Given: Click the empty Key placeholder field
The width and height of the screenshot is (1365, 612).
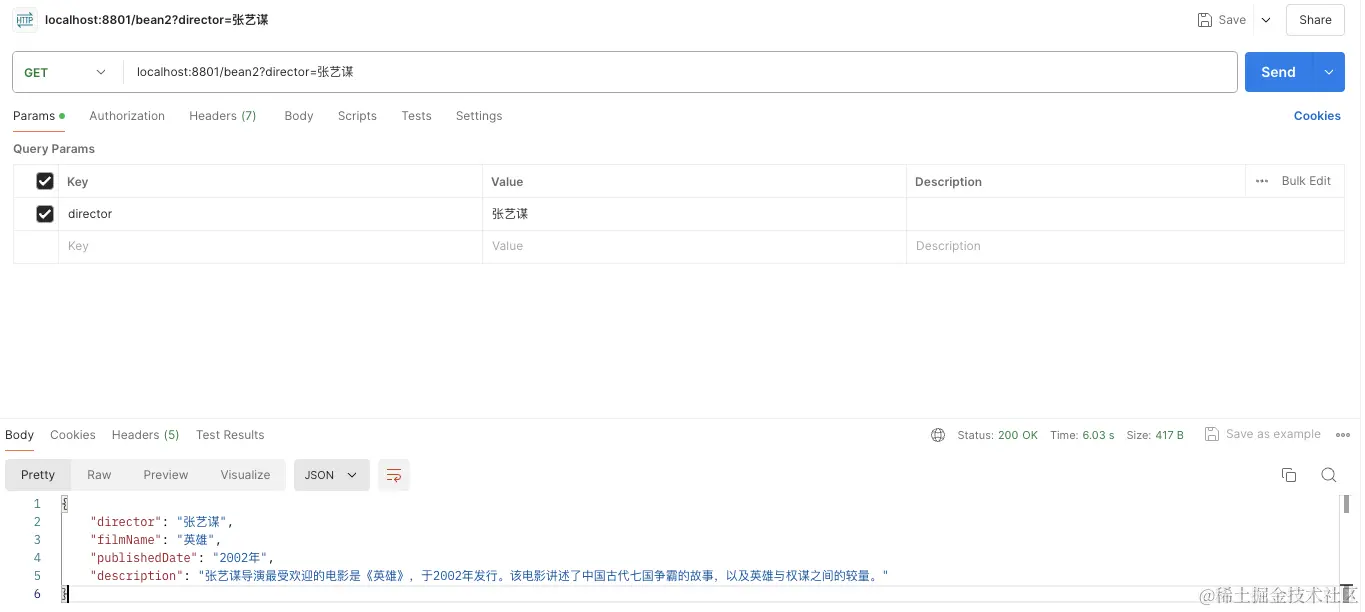Looking at the screenshot, I should pyautogui.click(x=270, y=246).
